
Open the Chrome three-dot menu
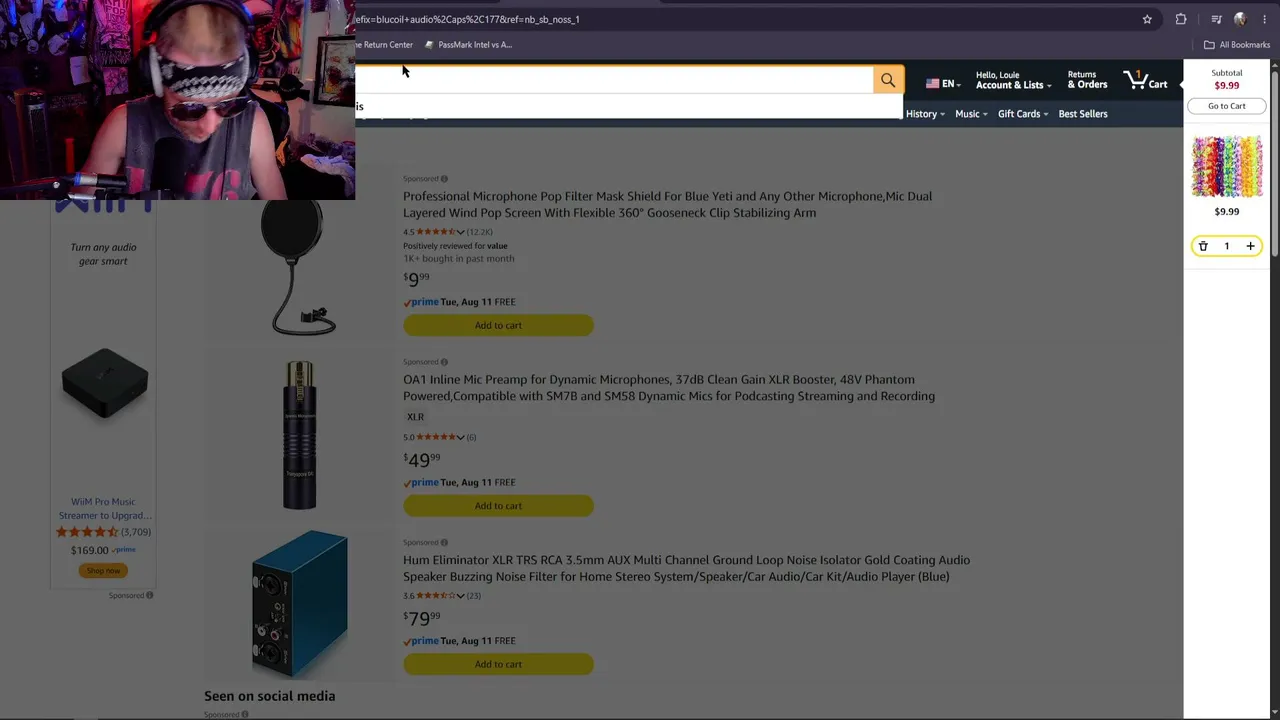point(1264,19)
